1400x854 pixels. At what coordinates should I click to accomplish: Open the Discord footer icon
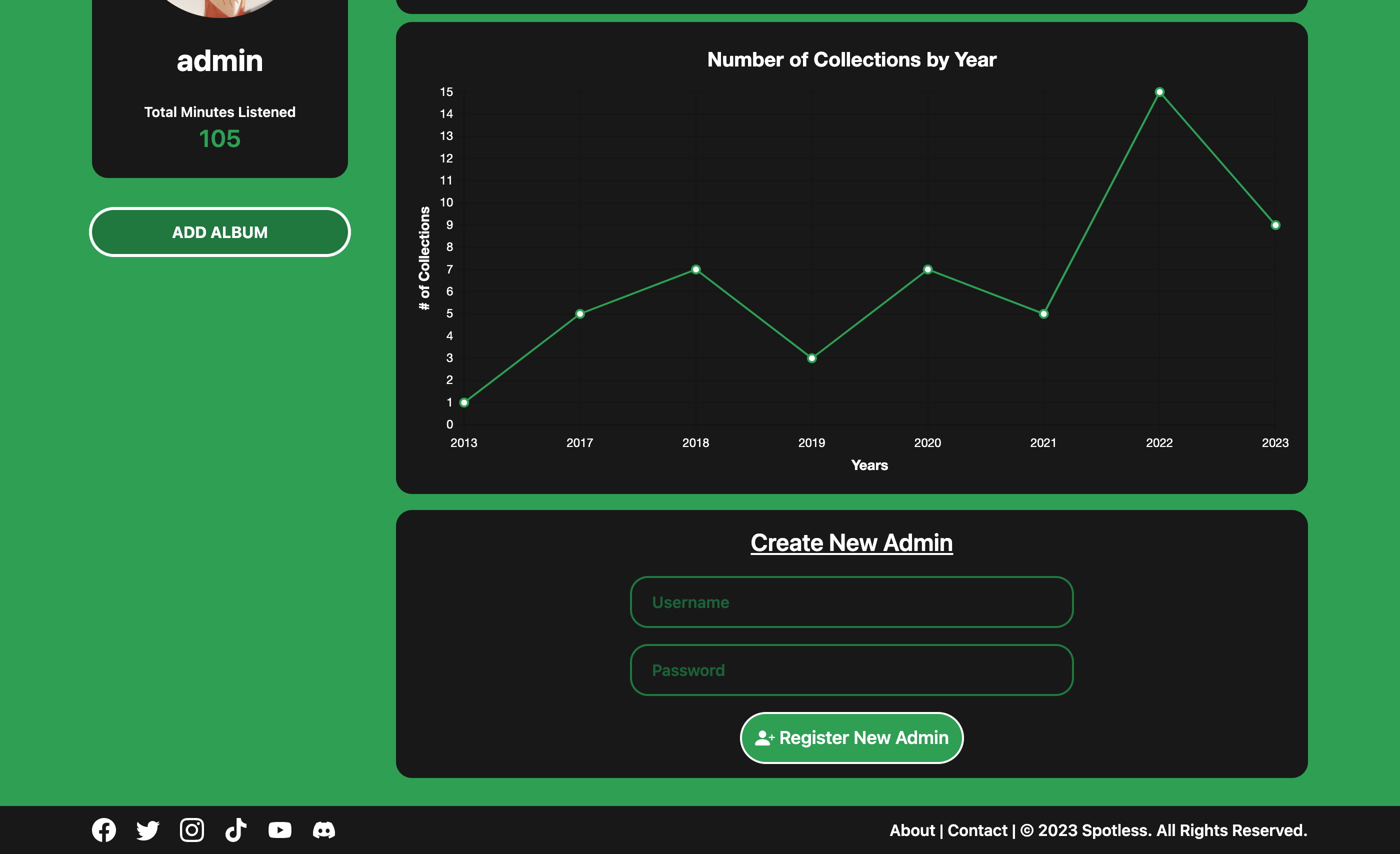tap(324, 830)
